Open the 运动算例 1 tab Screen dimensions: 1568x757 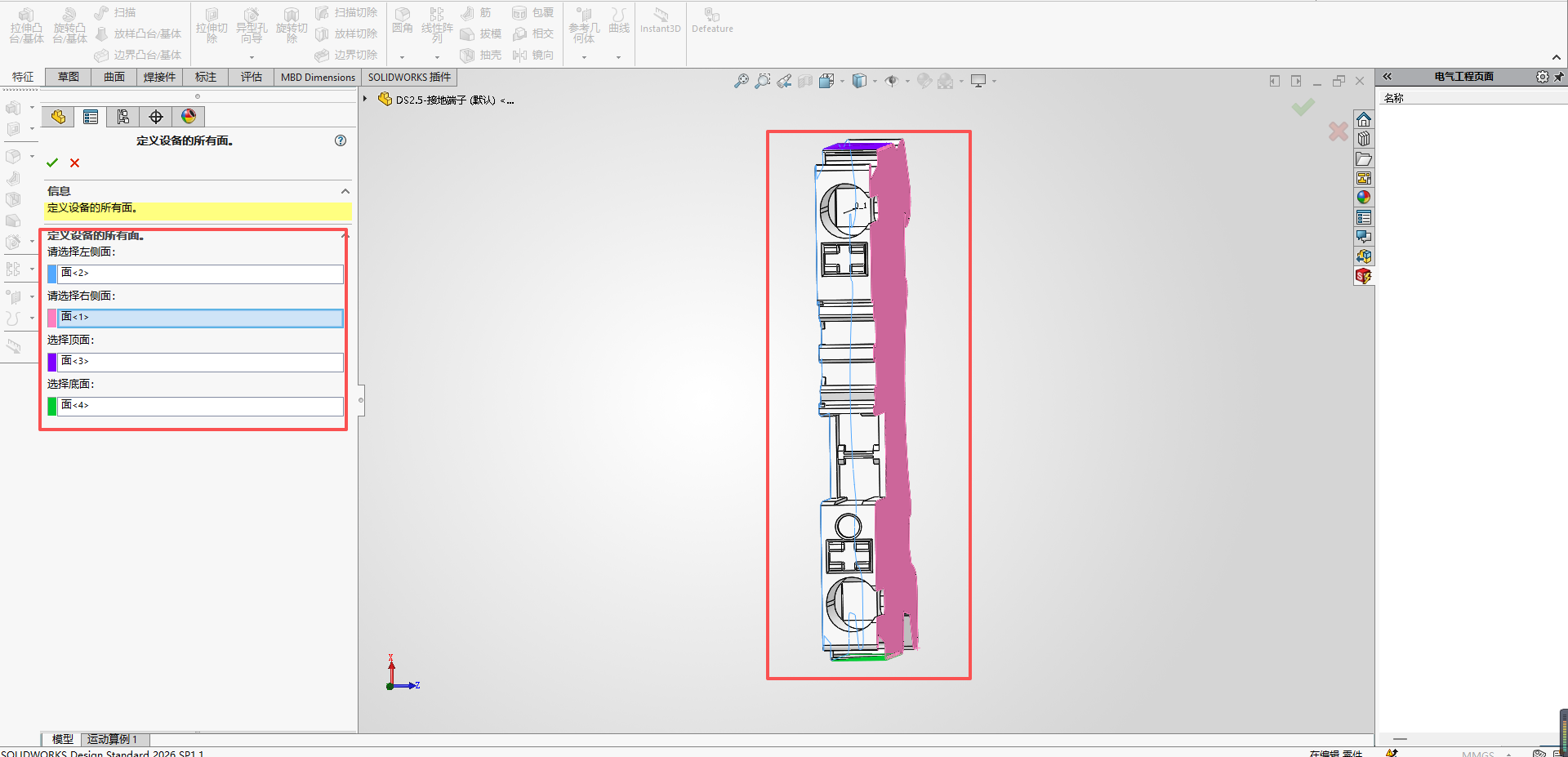113,739
